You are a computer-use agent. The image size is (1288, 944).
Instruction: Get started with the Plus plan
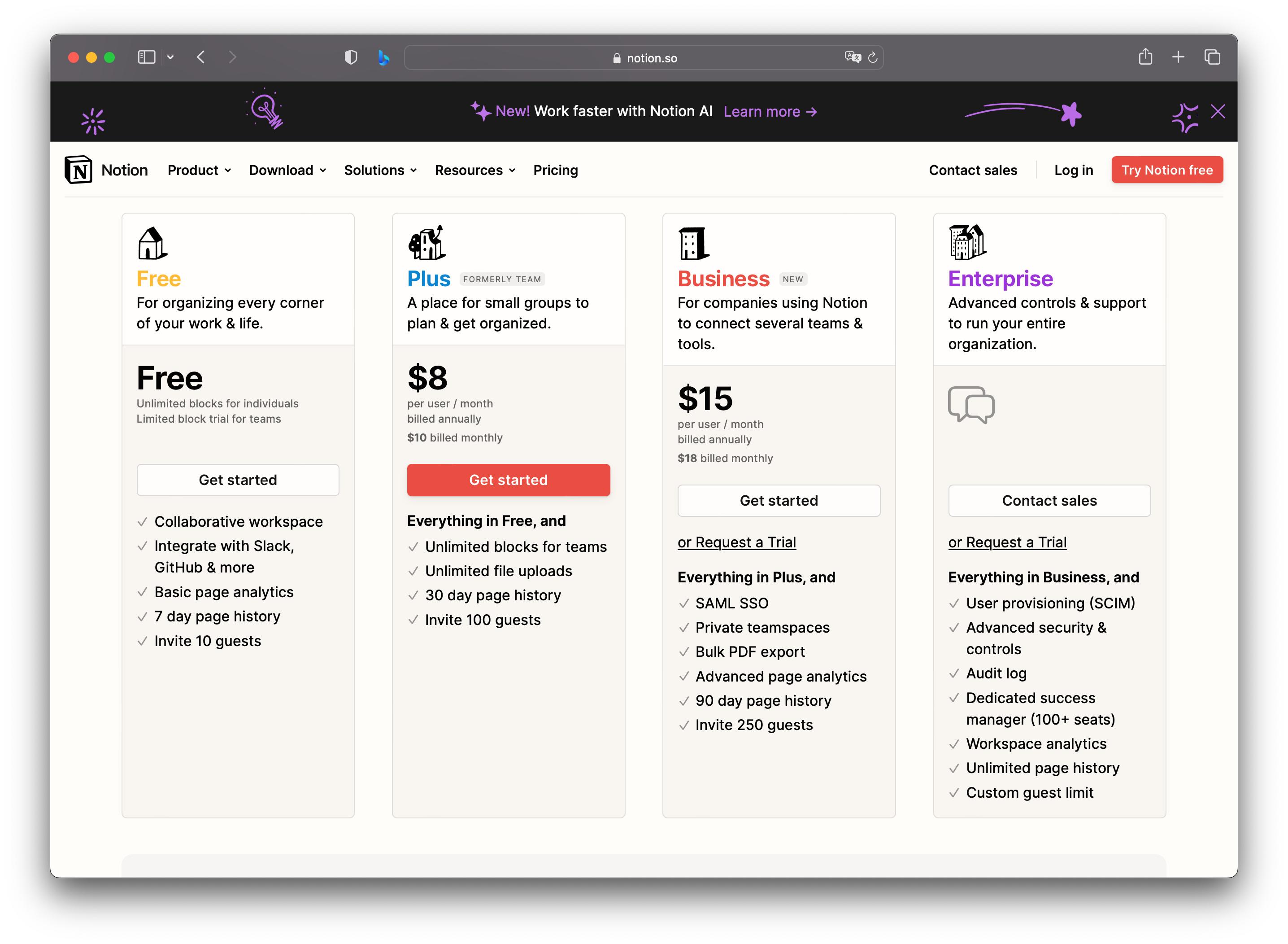(509, 480)
